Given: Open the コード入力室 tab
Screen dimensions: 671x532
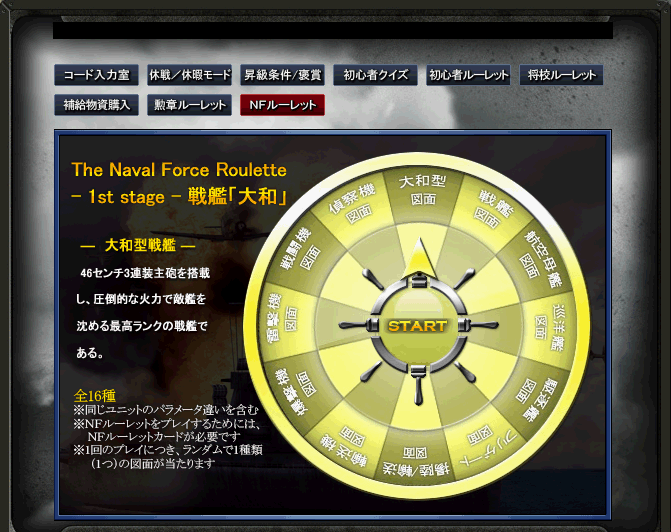Looking at the screenshot, I should click(x=96, y=75).
